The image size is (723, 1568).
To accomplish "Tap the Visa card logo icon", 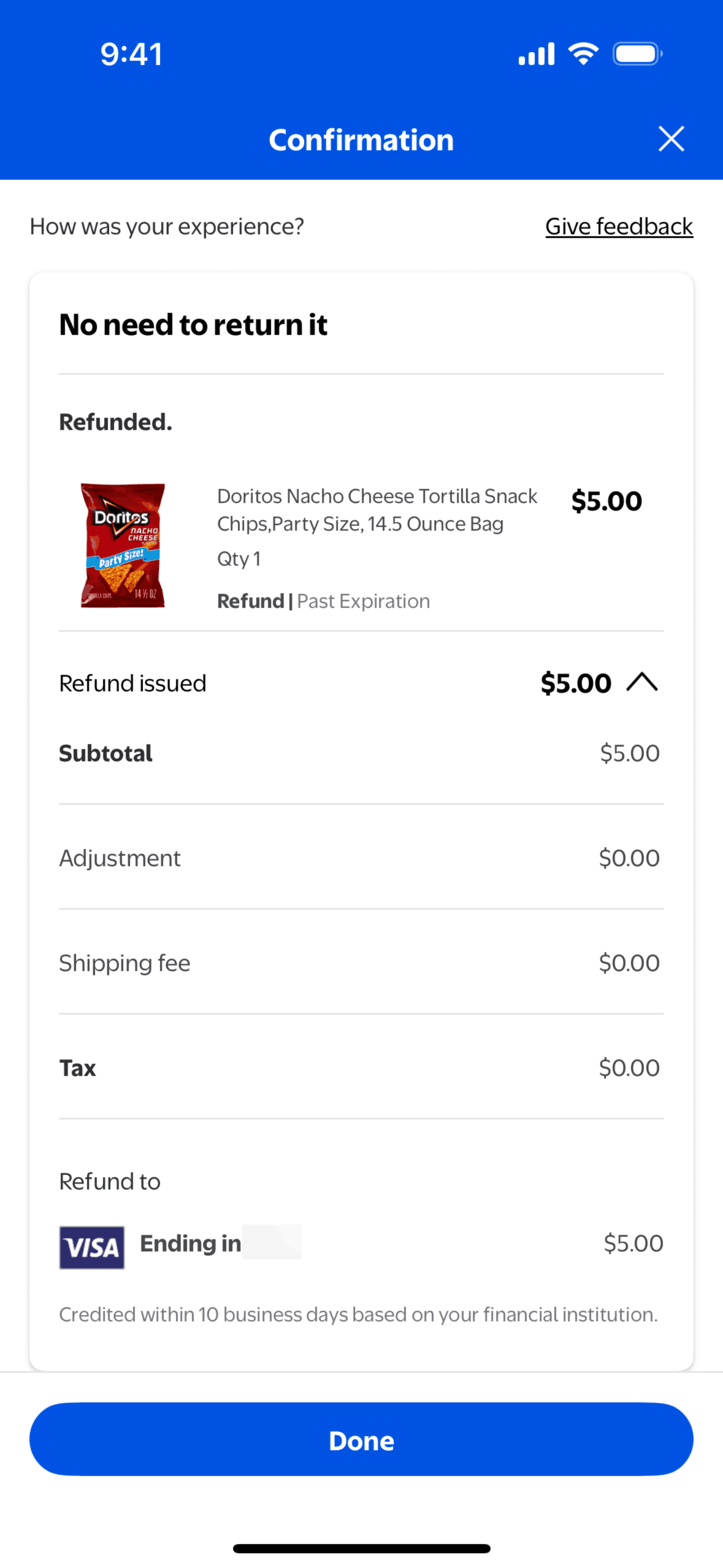I will [x=92, y=1247].
